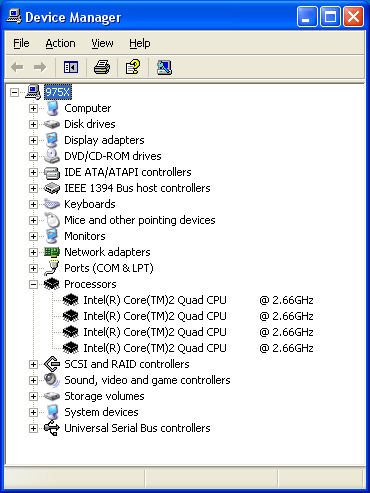Select Mice and other pointing devices label
Image resolution: width=370 pixels, height=493 pixels.
coord(140,220)
